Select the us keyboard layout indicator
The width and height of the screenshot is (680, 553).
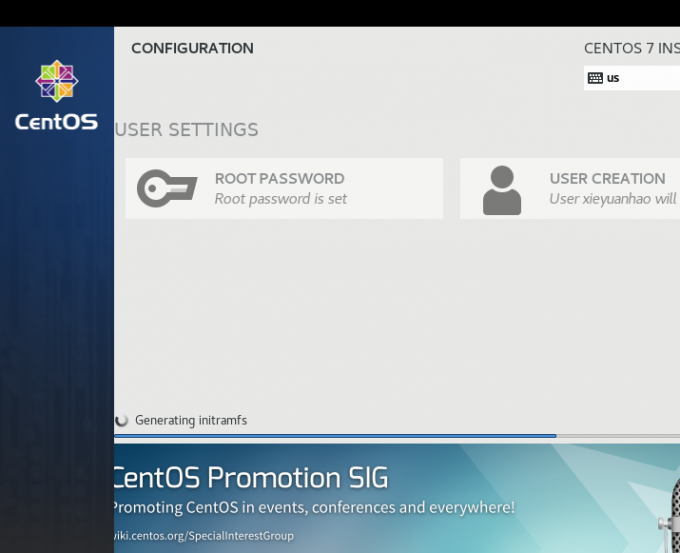613,78
